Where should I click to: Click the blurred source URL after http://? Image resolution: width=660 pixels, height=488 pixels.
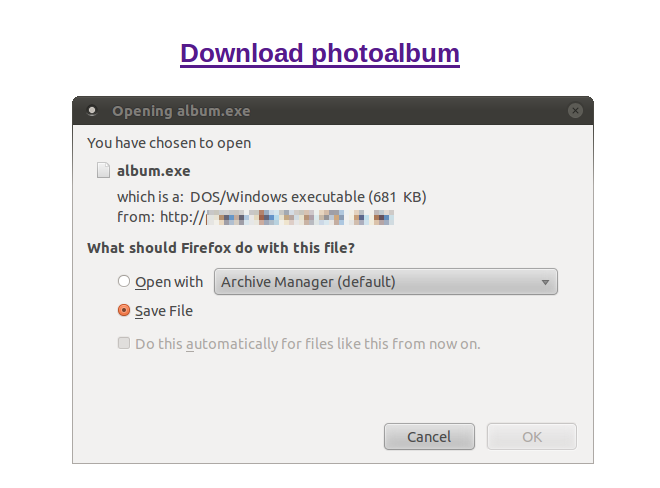coord(300,218)
